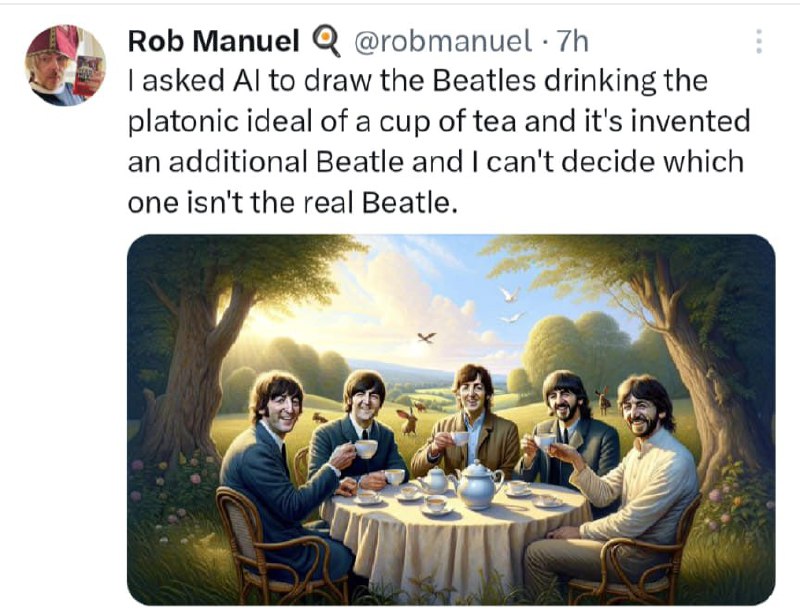Screen dimensions: 800x614
Task: Click the white teapot on the table
Action: pyautogui.click(x=477, y=485)
